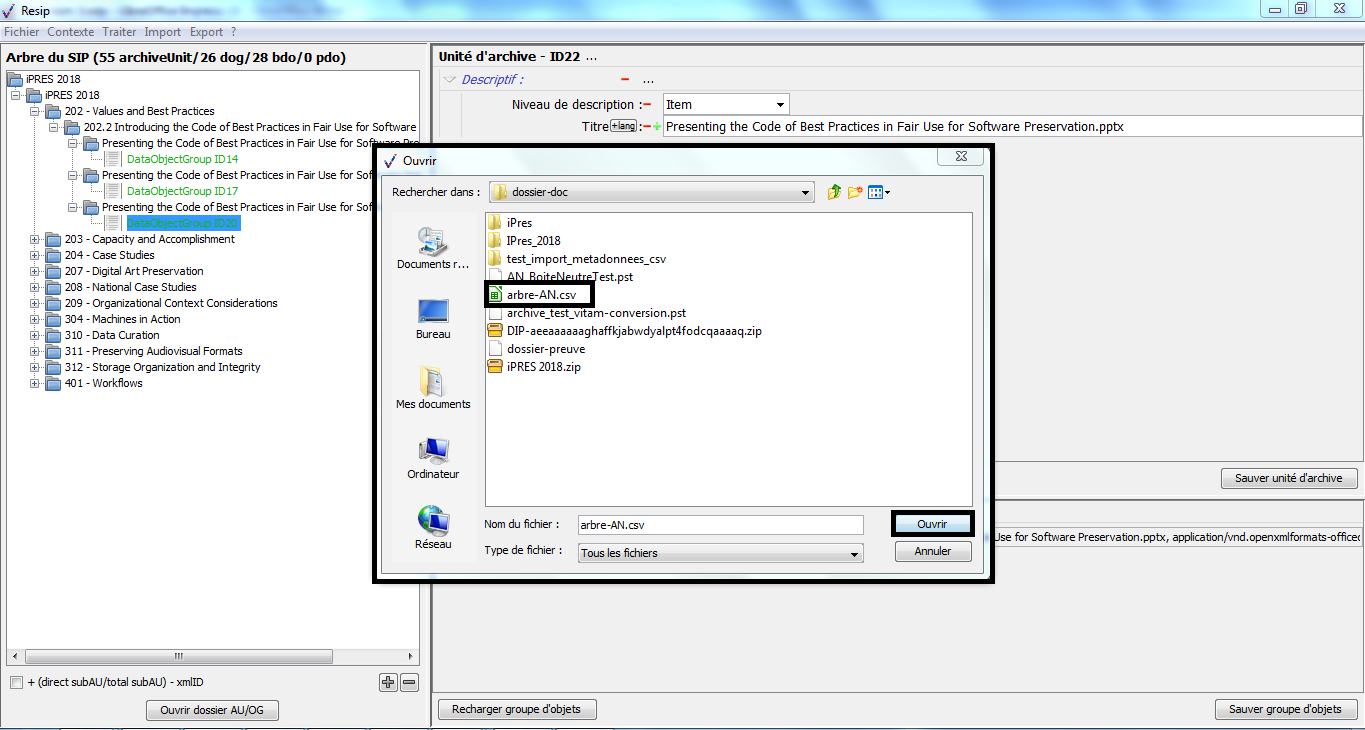This screenshot has height=730, width=1365.
Task: Click the plus expand-tree button
Action: 388,682
